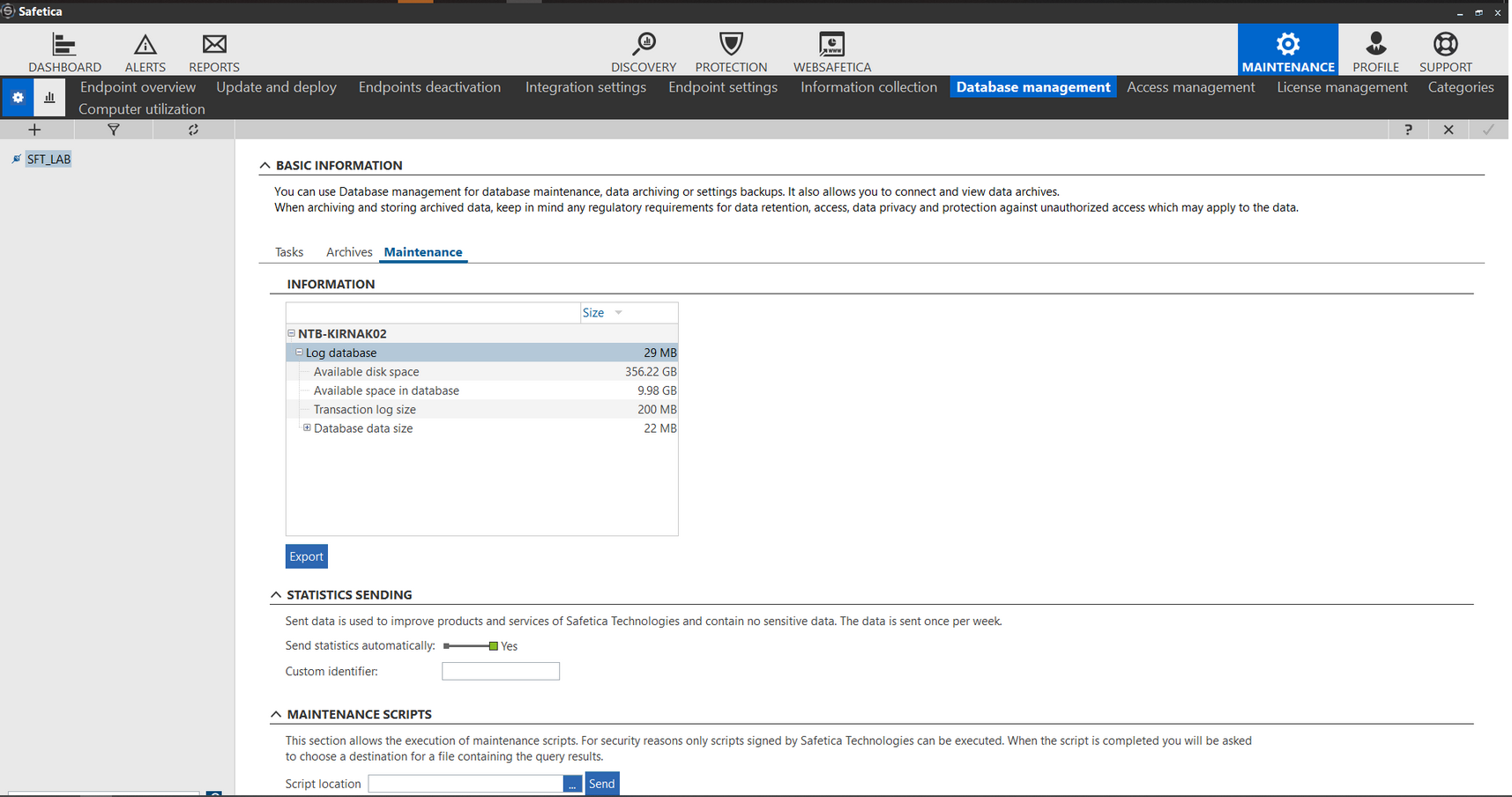Select the Available disk space row
Image resolution: width=1512 pixels, height=797 pixels.
pyautogui.click(x=482, y=372)
